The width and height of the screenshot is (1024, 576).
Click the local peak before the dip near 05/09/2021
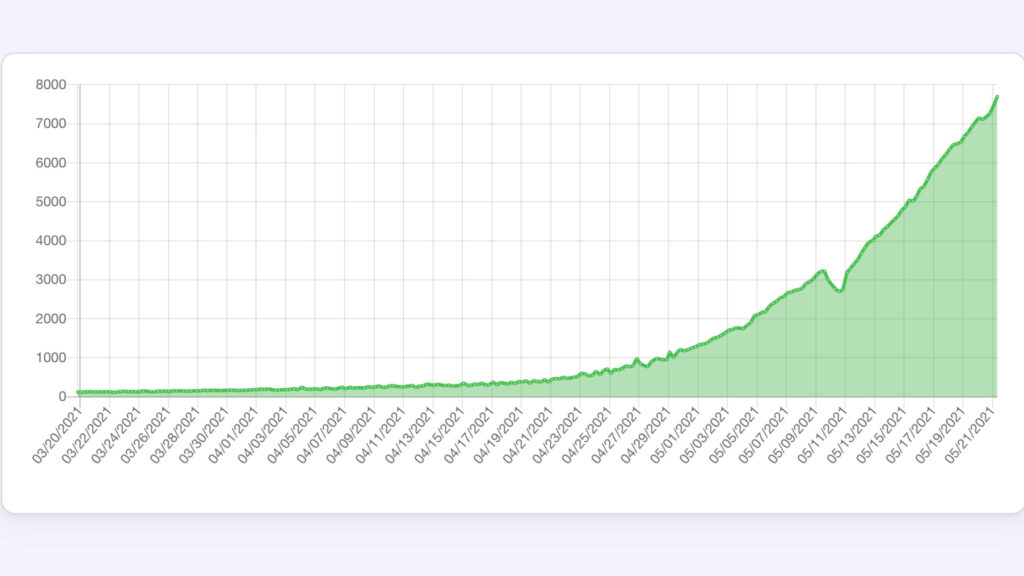(823, 271)
